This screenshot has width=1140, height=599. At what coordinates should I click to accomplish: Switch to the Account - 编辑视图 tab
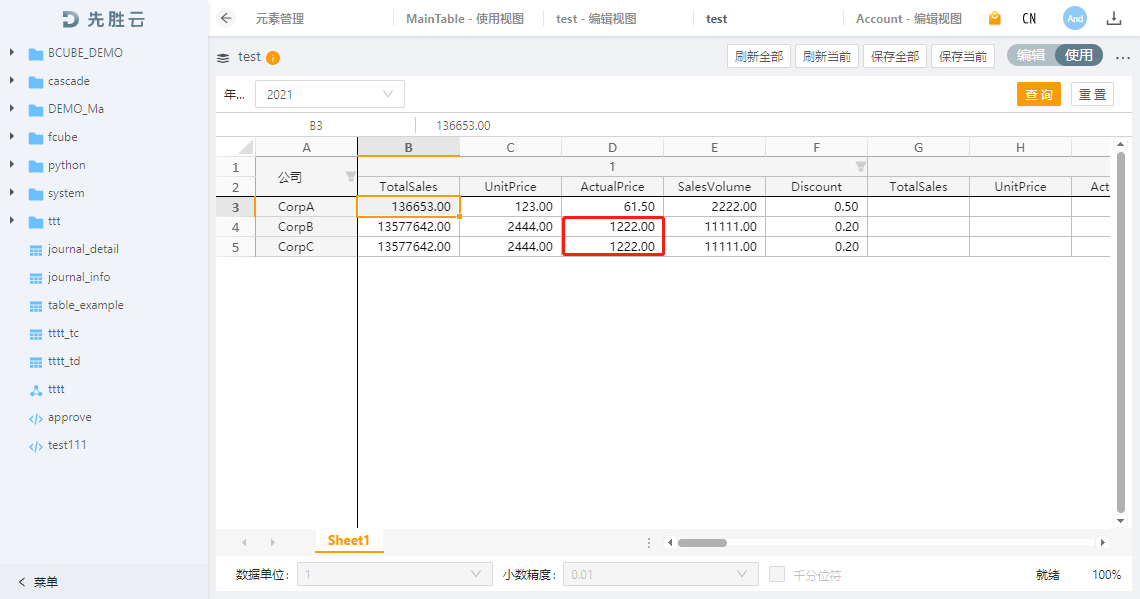click(908, 18)
